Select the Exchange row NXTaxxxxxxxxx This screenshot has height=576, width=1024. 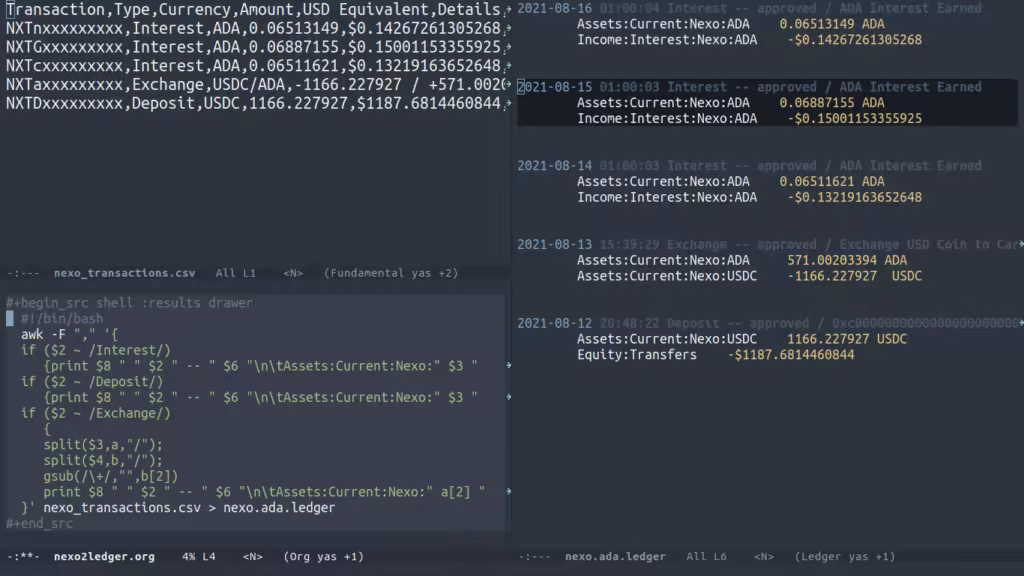[256, 85]
